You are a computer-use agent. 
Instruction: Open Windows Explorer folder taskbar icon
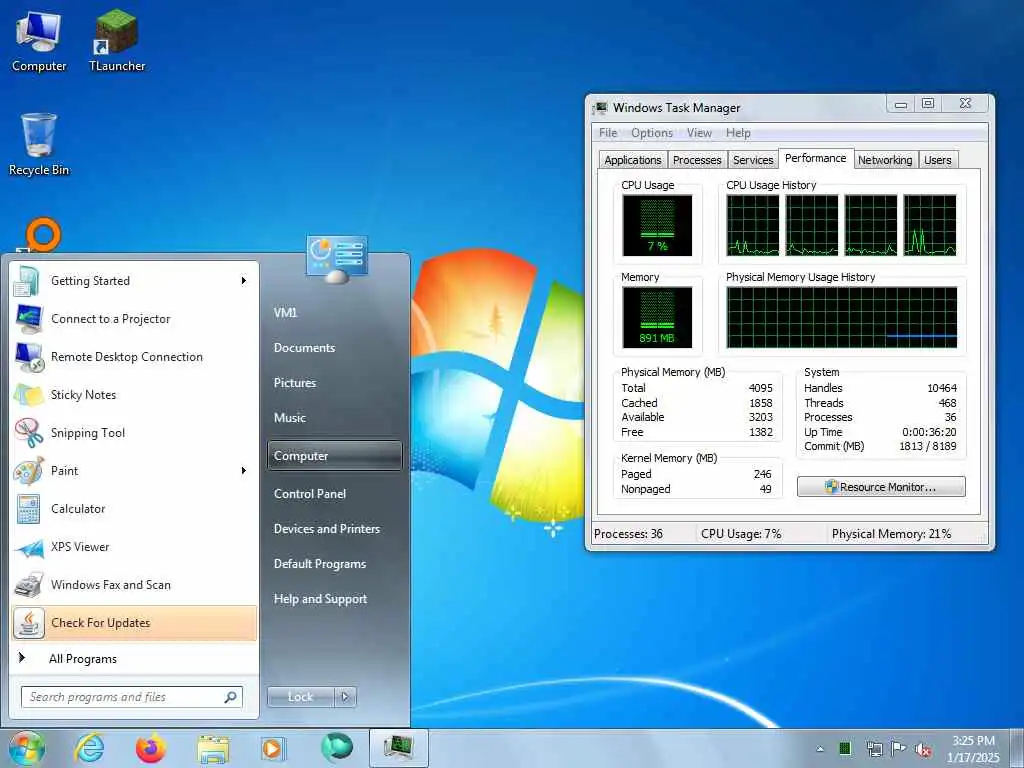point(213,749)
